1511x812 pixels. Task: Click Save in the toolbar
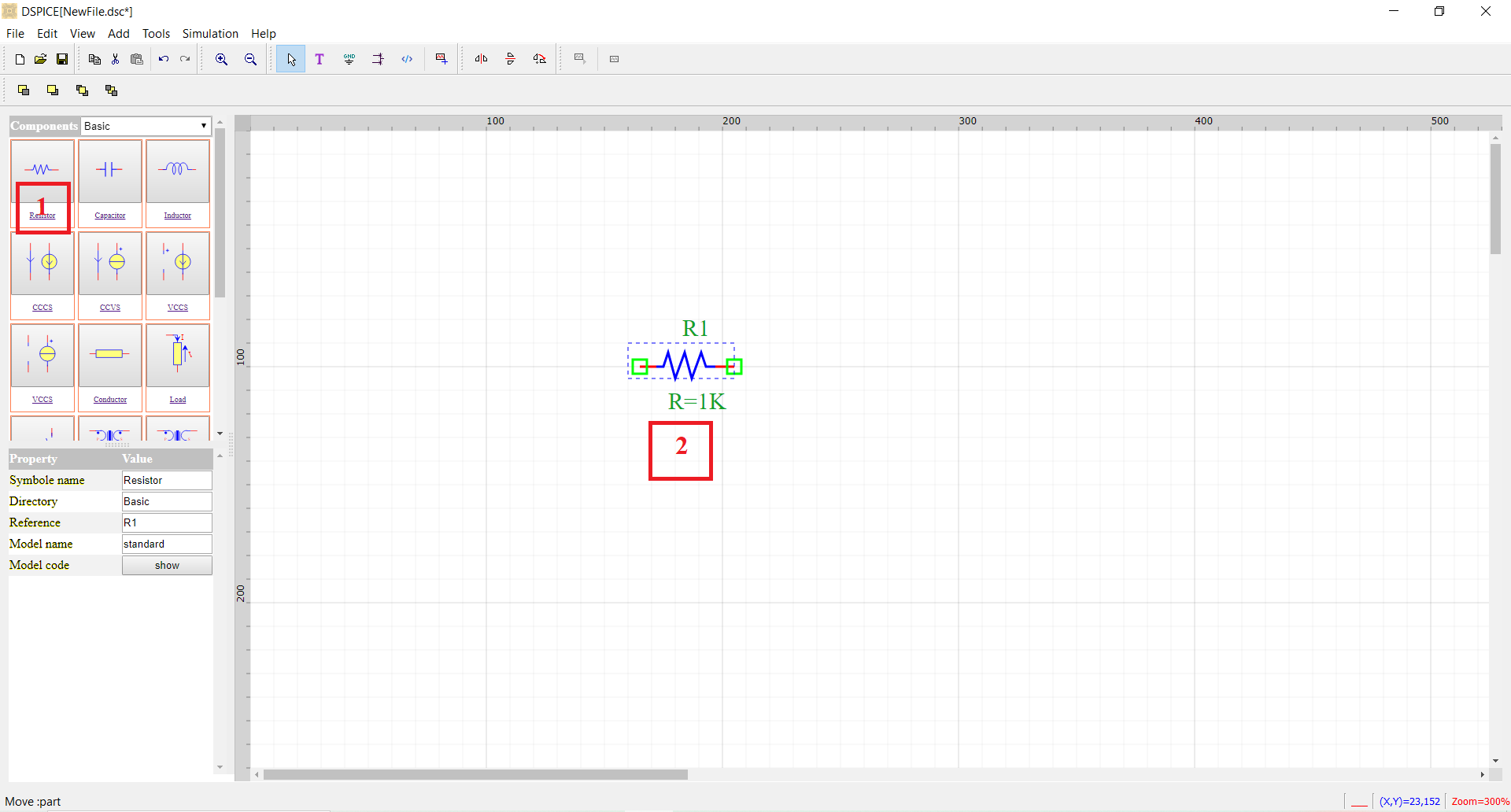coord(61,58)
